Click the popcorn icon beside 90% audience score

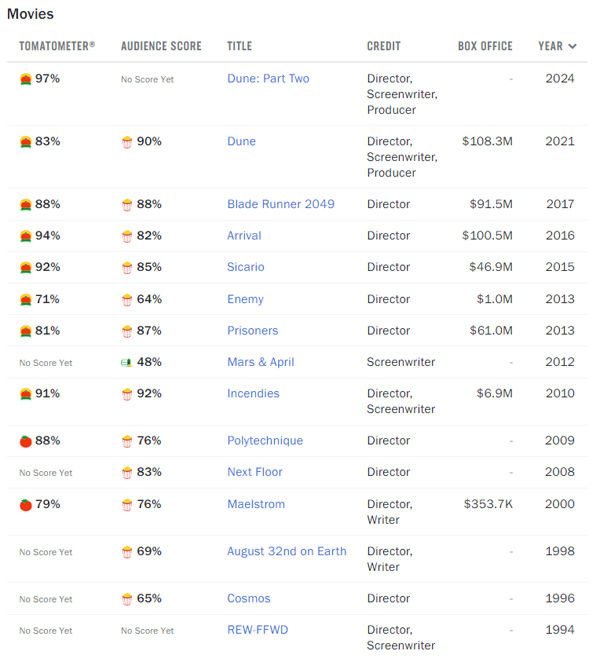tap(127, 142)
